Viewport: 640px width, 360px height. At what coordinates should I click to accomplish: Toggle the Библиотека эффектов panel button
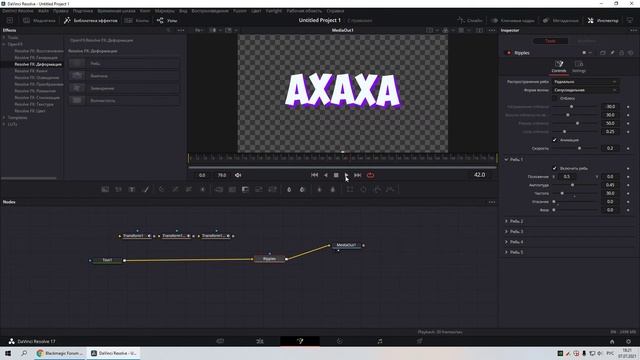coord(91,20)
